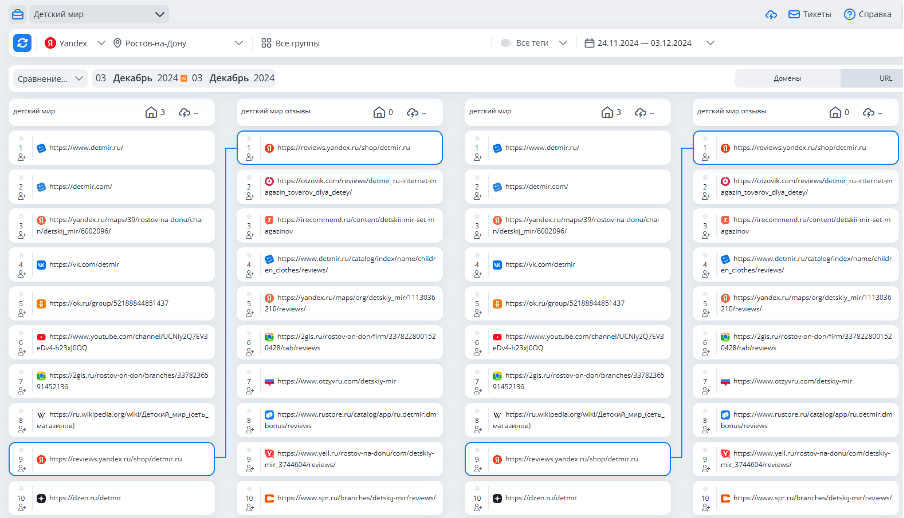This screenshot has height=518, width=904.
Task: Open the Ростов-на-Дону region dropdown
Action: coord(238,43)
